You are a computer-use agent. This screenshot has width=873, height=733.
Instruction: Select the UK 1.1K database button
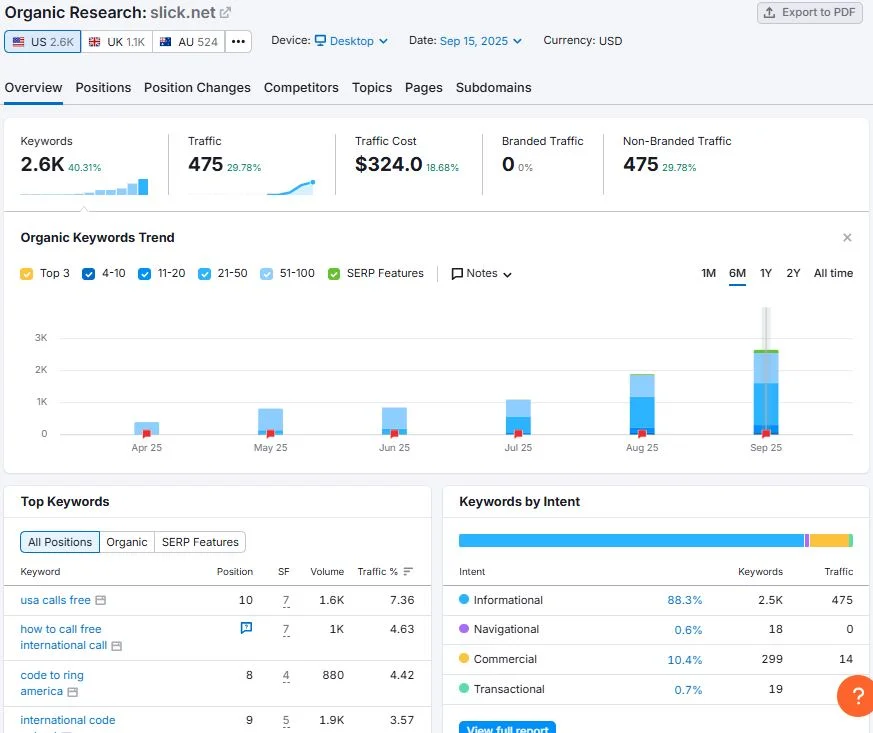(x=116, y=42)
